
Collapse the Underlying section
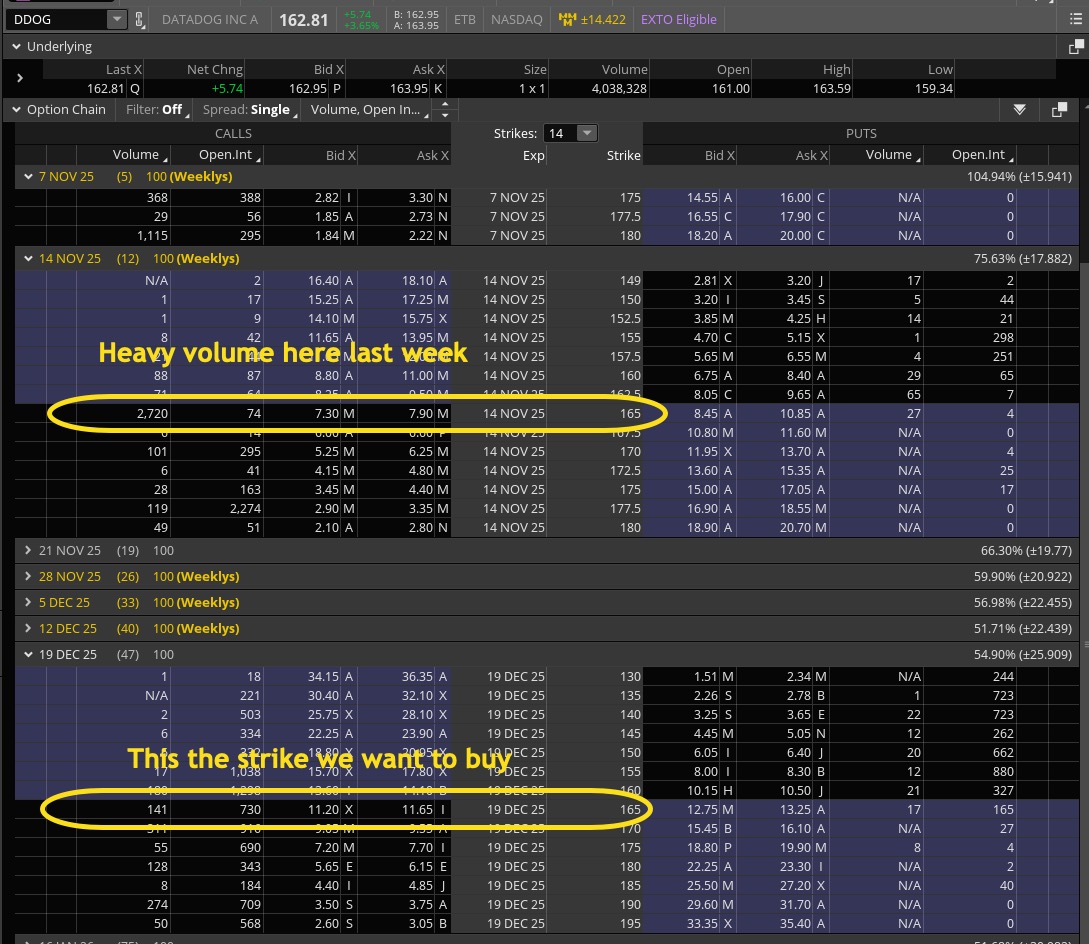pos(16,47)
